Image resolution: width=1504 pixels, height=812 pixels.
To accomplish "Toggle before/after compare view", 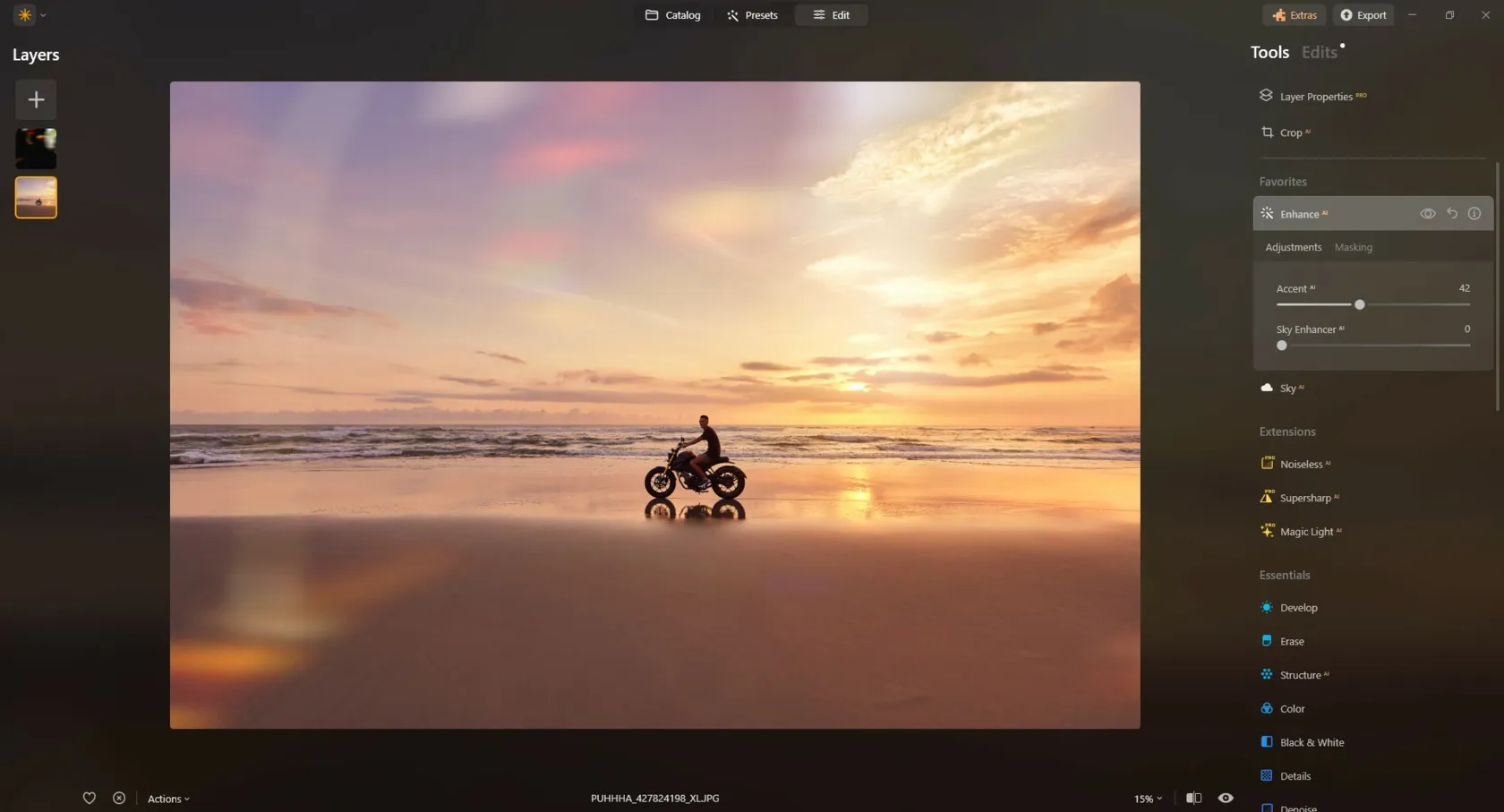I will (1193, 798).
